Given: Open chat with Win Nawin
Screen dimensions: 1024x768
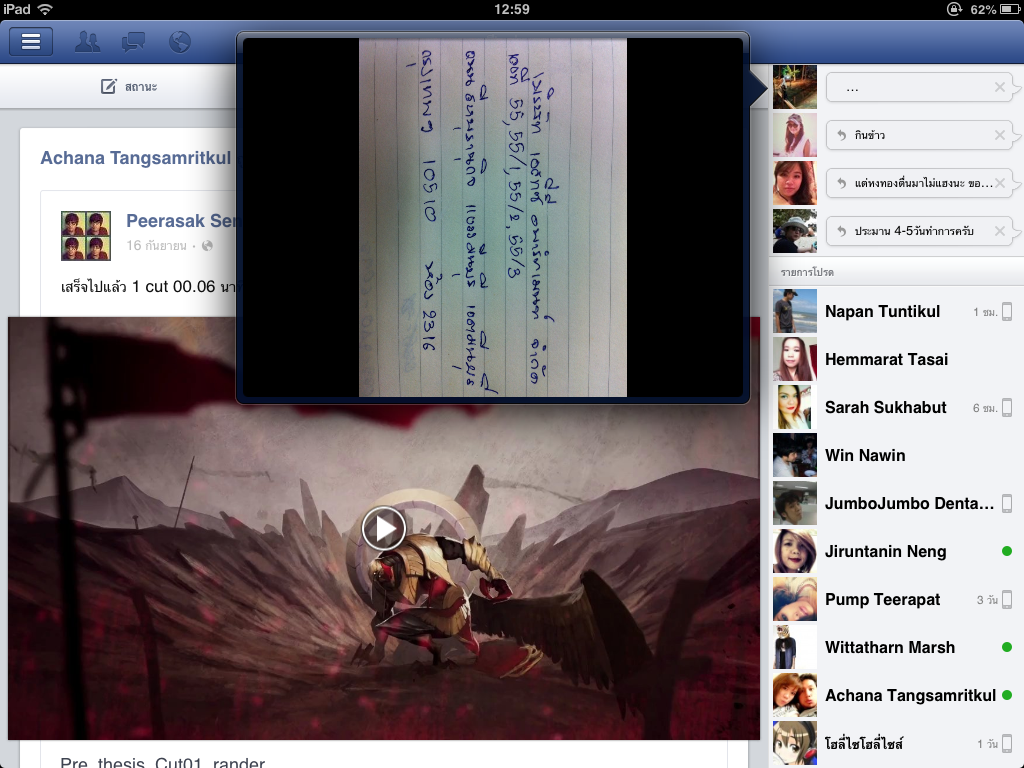Looking at the screenshot, I should [x=896, y=455].
